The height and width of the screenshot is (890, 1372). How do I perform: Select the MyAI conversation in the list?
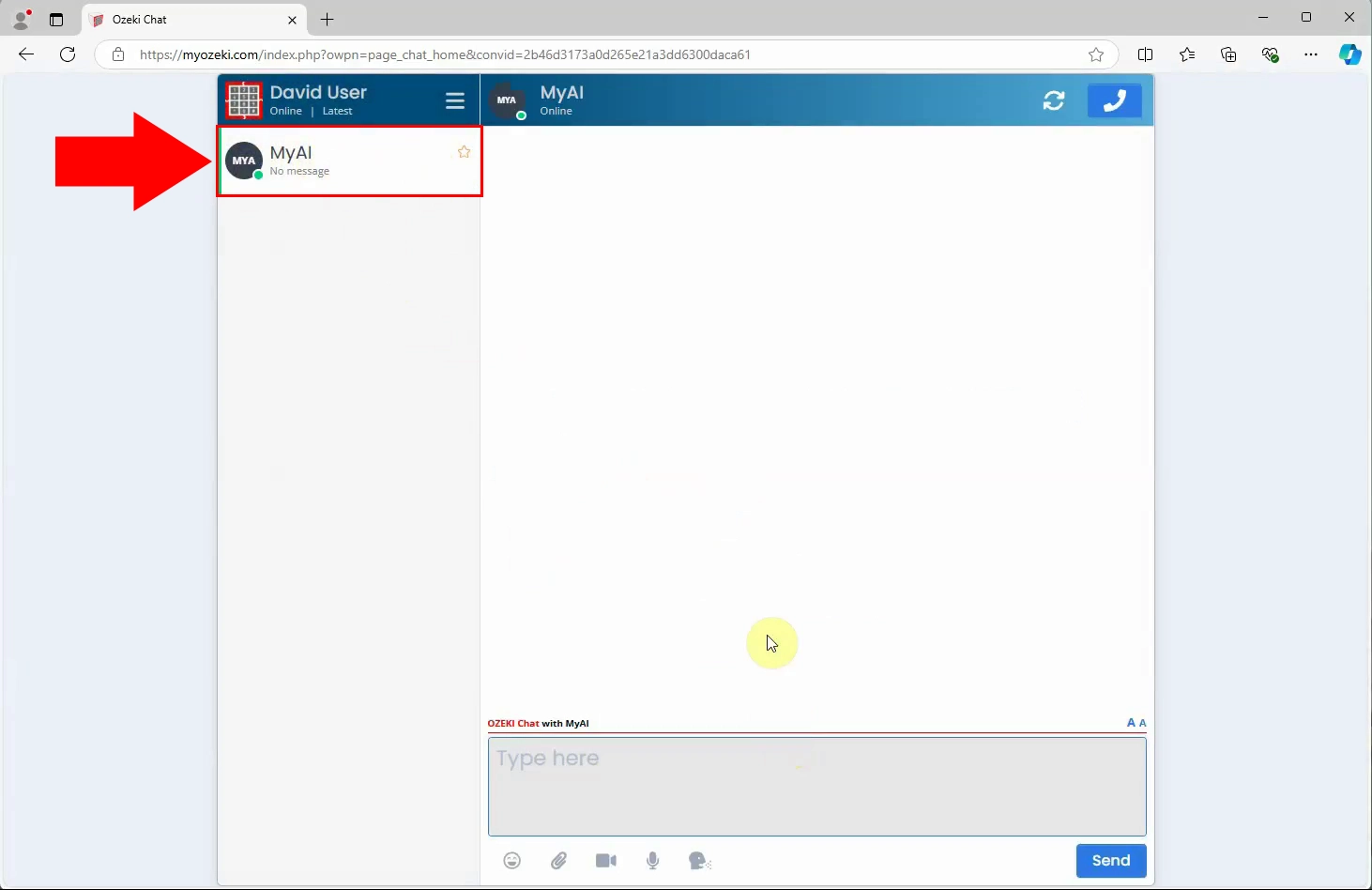[350, 161]
